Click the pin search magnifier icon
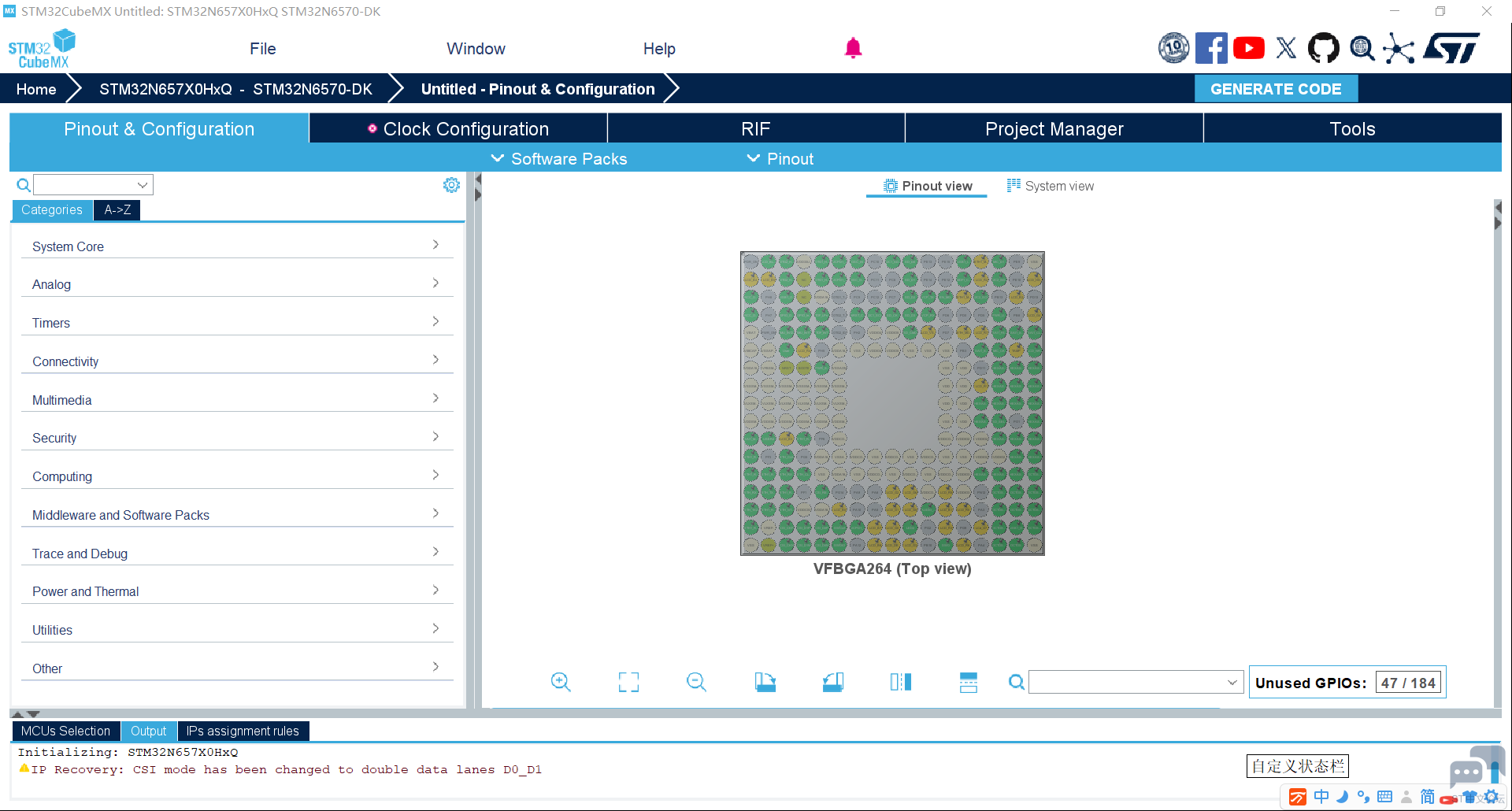 1017,682
